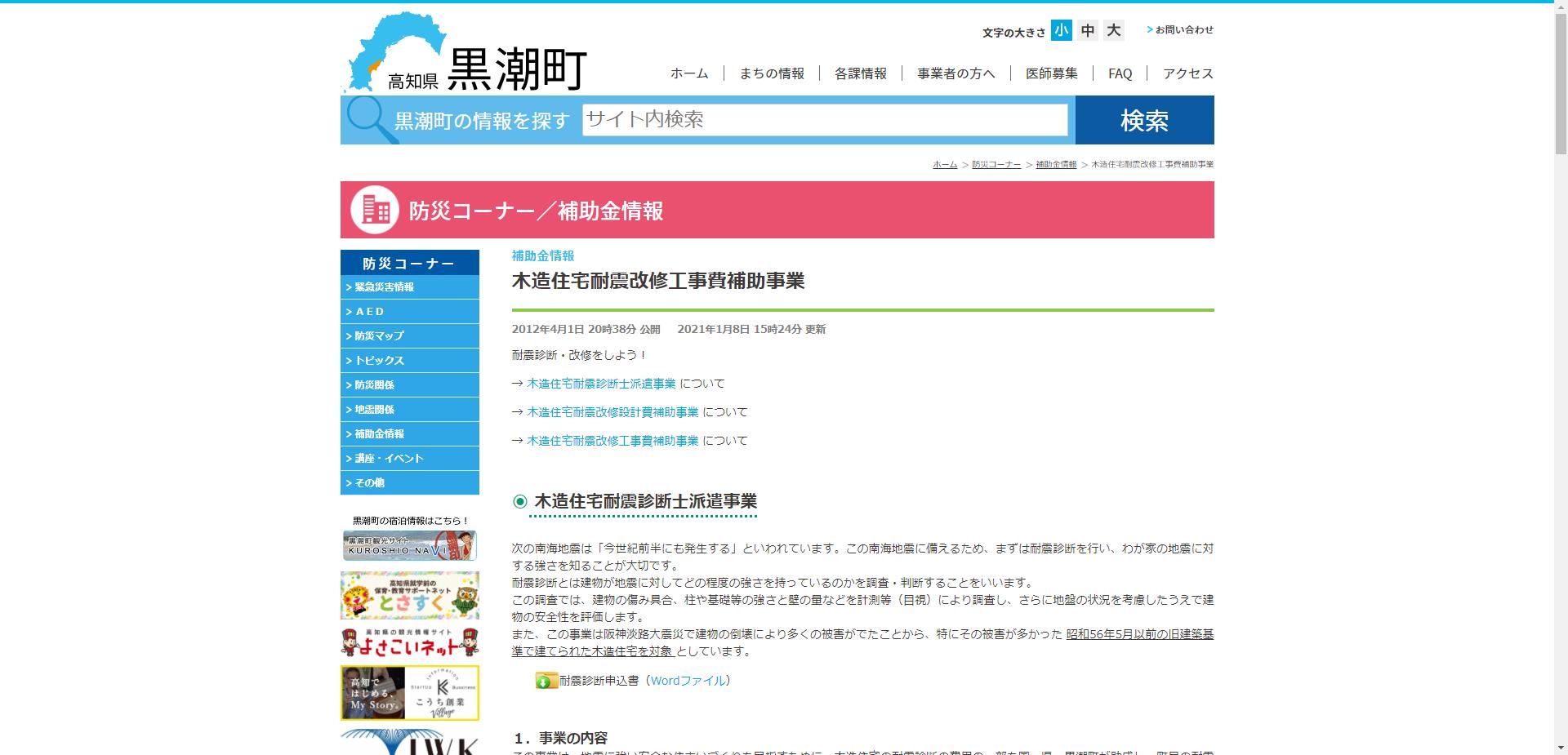Expand 防災マップ in the sidebar

[x=380, y=335]
